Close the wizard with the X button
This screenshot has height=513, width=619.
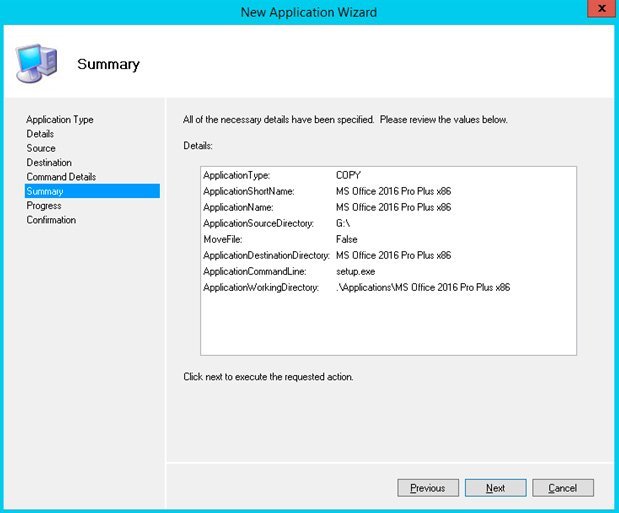(x=602, y=8)
